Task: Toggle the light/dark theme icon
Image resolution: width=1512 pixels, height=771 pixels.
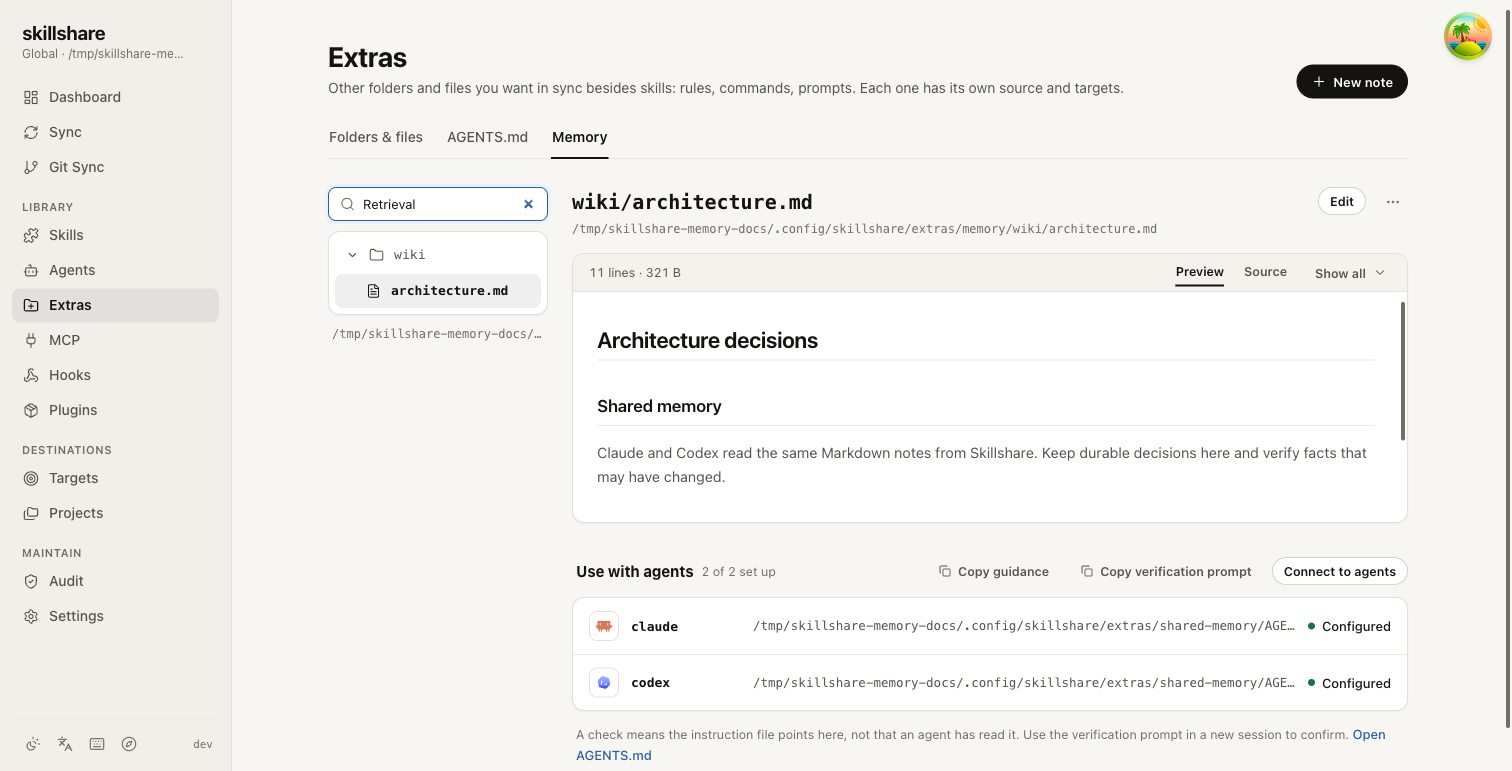Action: pos(33,744)
